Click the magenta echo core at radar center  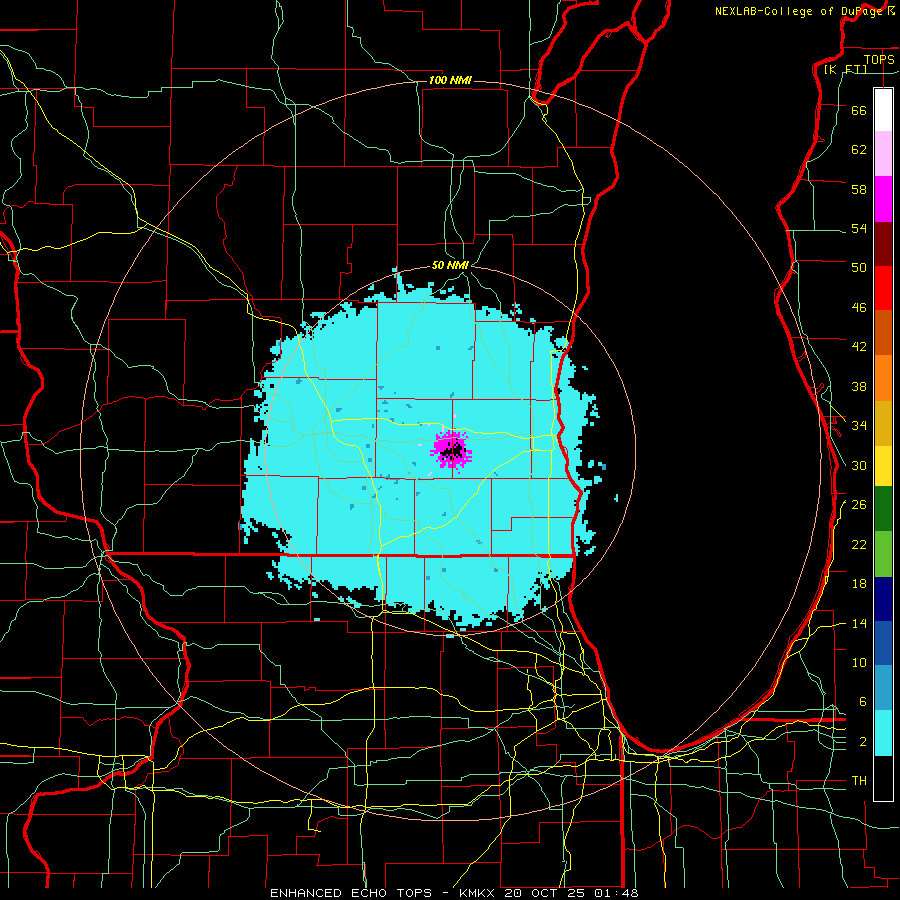(x=452, y=449)
